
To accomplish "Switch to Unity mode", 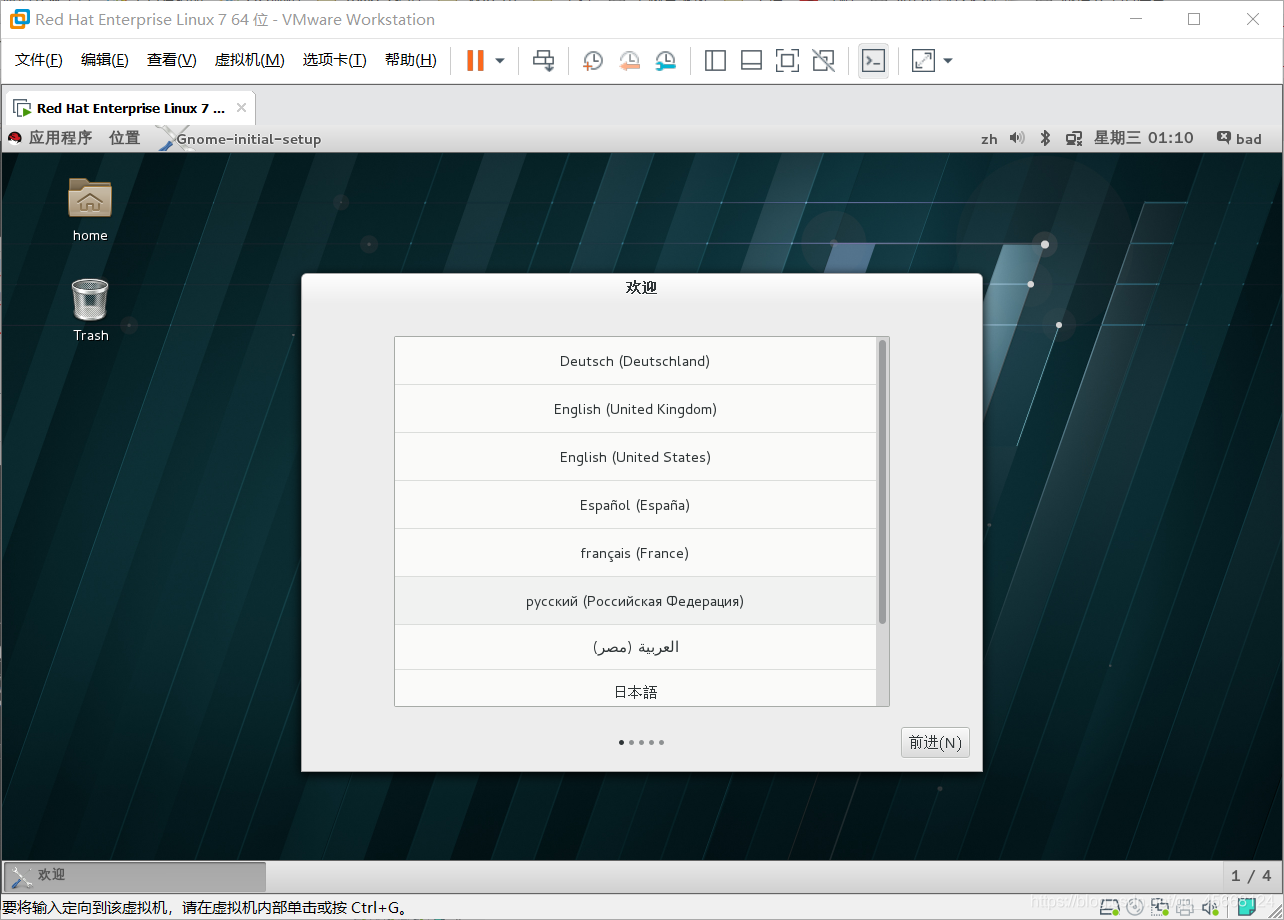I will tap(823, 61).
